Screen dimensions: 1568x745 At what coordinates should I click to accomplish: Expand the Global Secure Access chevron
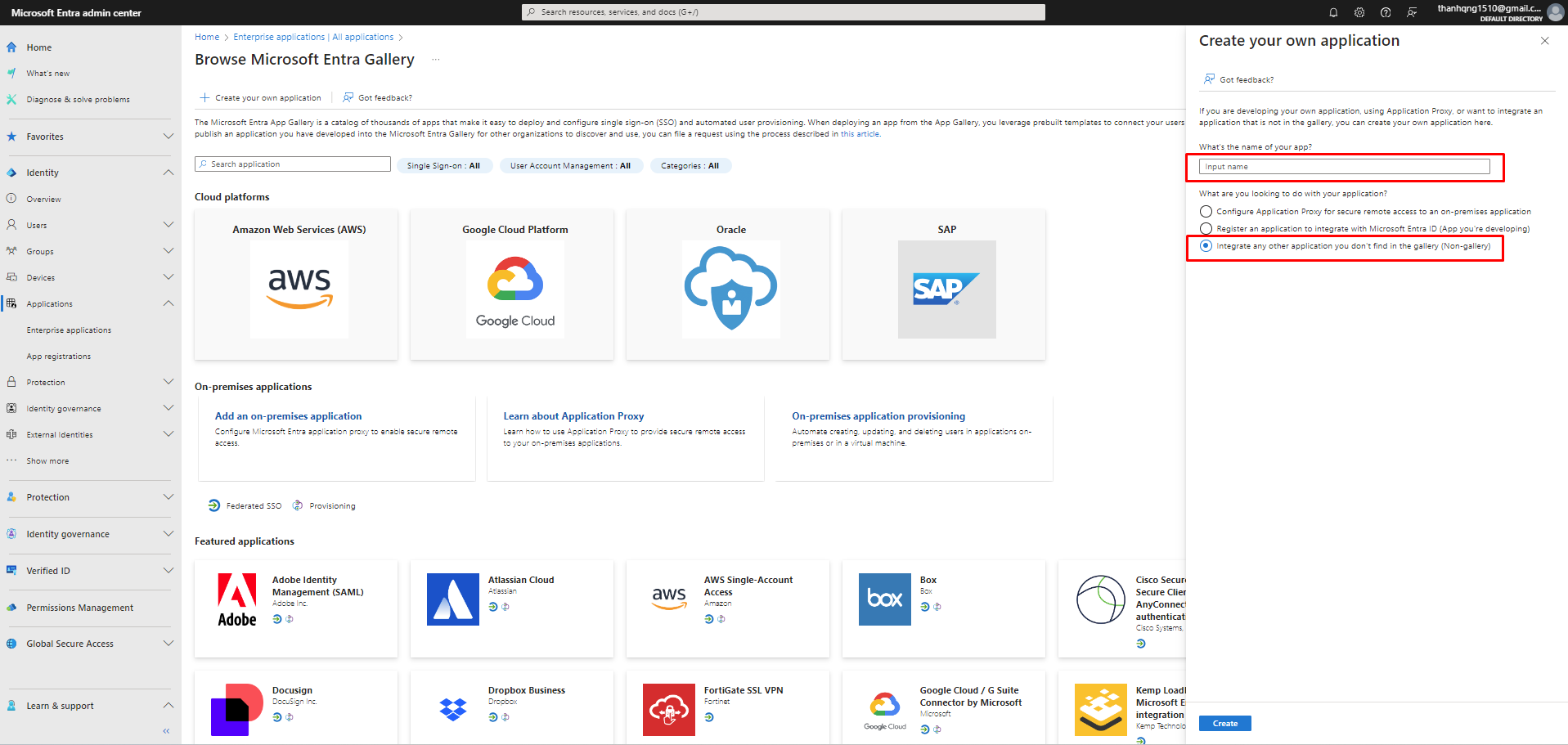click(168, 644)
